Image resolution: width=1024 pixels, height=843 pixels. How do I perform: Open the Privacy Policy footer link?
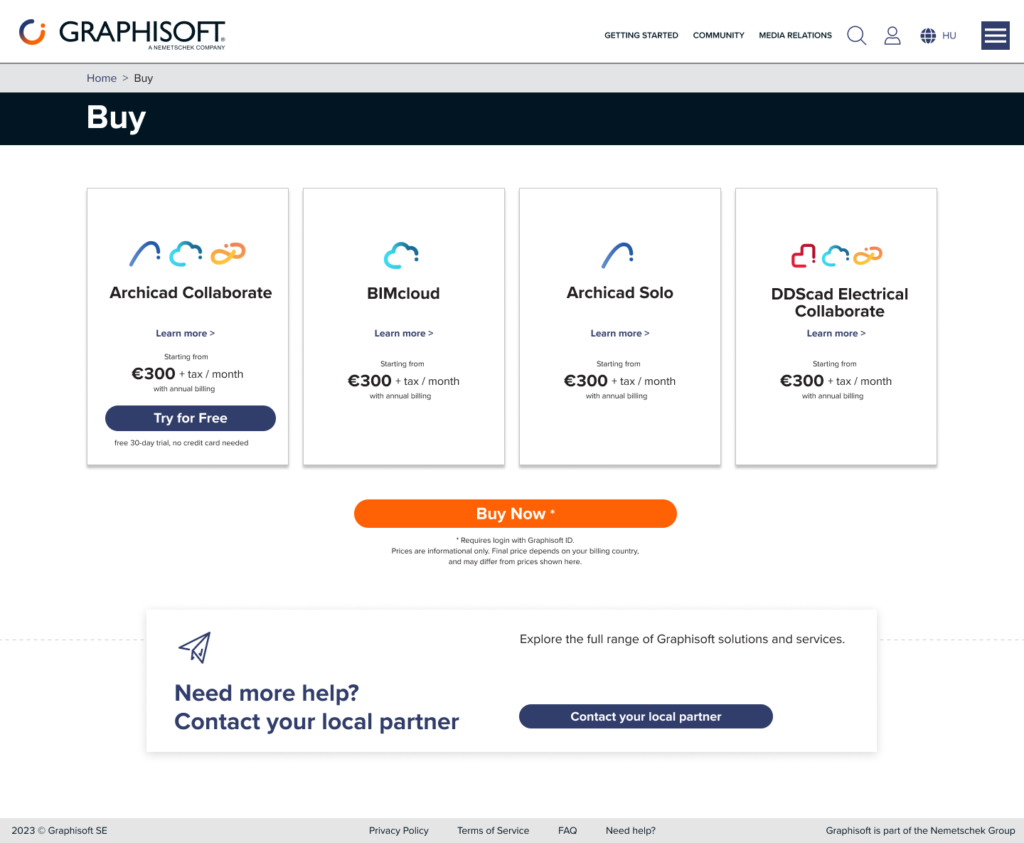pyautogui.click(x=398, y=830)
